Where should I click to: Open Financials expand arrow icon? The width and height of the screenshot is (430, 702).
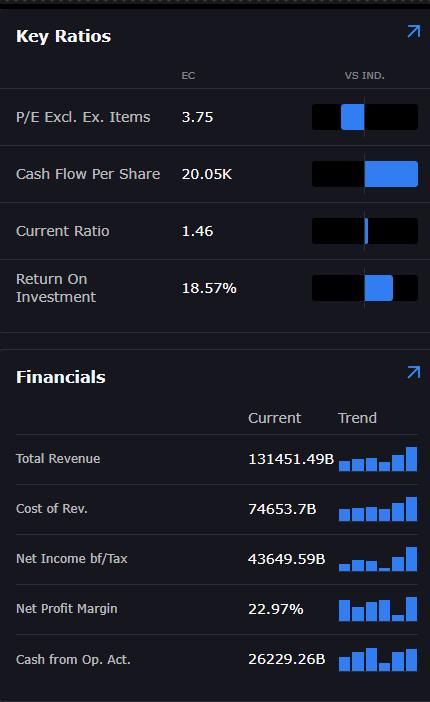click(x=413, y=372)
